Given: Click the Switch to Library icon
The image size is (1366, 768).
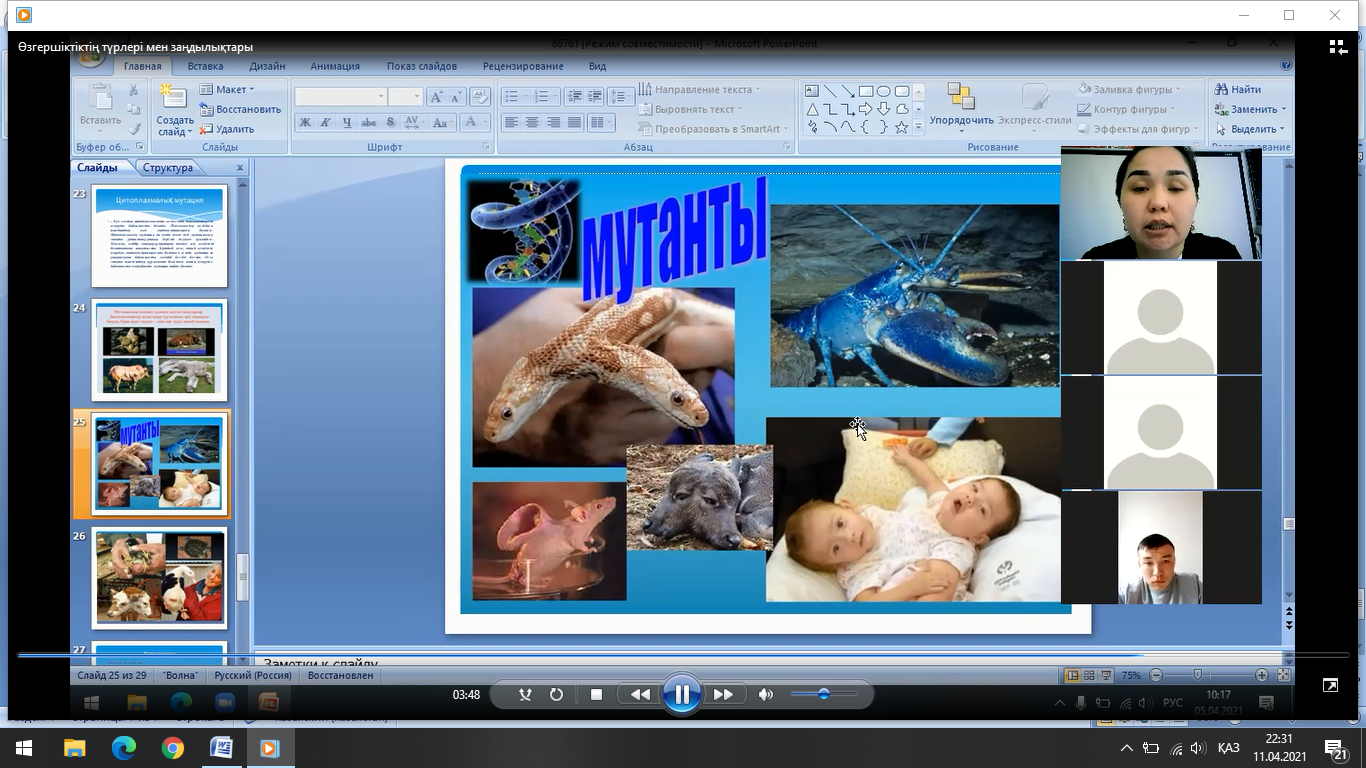Looking at the screenshot, I should coord(1338,47).
